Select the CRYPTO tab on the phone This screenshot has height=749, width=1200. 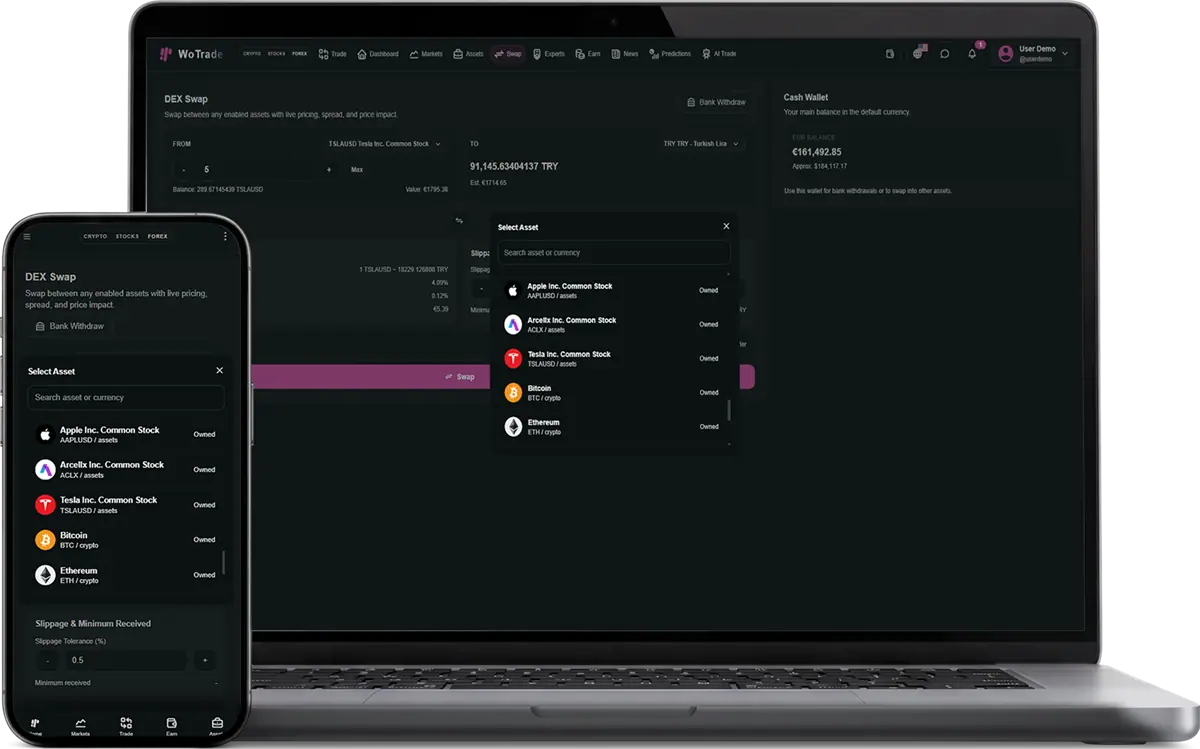coord(95,237)
